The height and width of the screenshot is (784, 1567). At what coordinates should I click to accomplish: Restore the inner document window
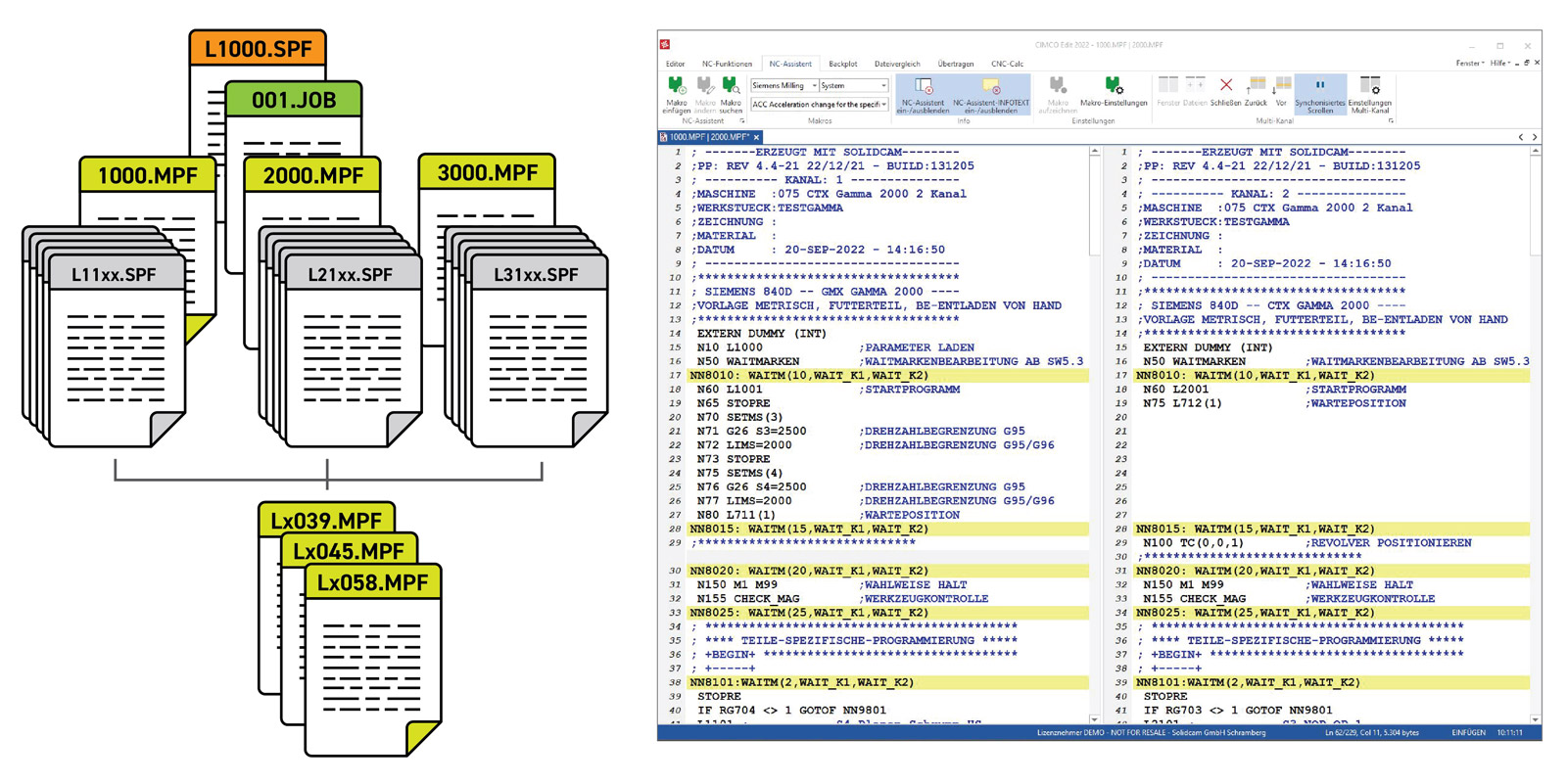point(1526,63)
